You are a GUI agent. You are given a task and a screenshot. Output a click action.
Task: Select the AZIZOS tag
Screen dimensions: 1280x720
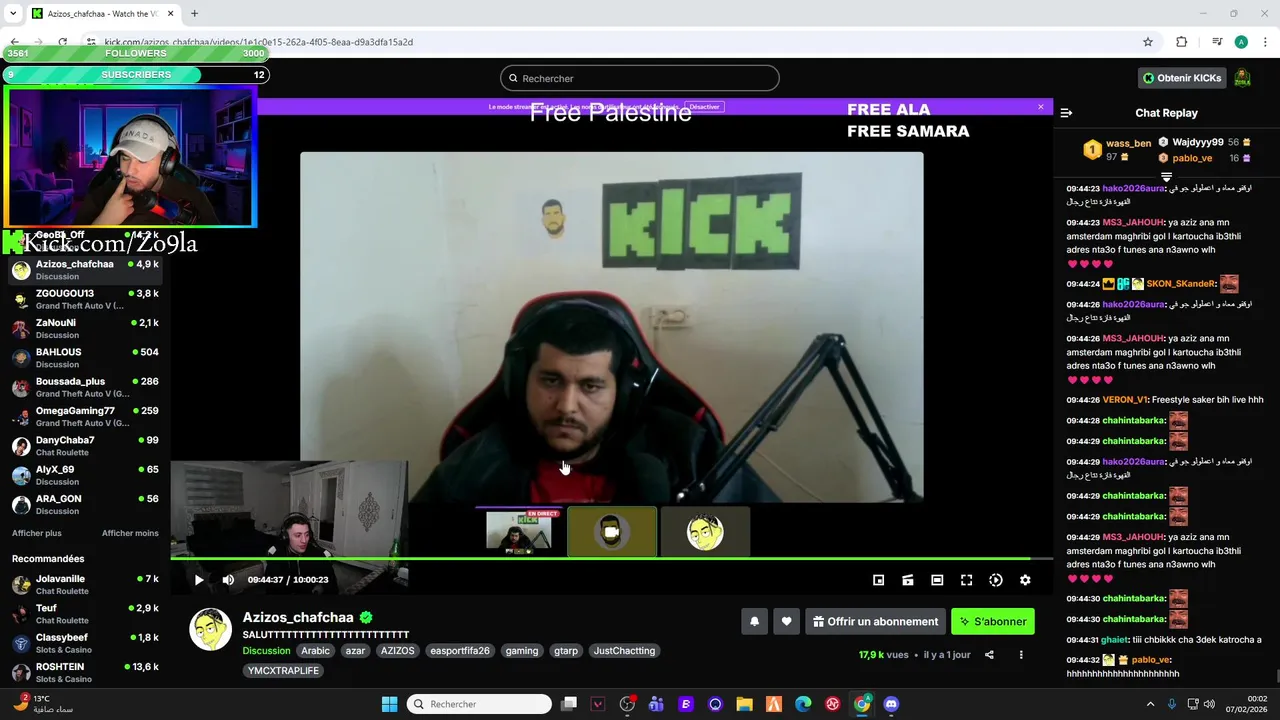coord(397,651)
